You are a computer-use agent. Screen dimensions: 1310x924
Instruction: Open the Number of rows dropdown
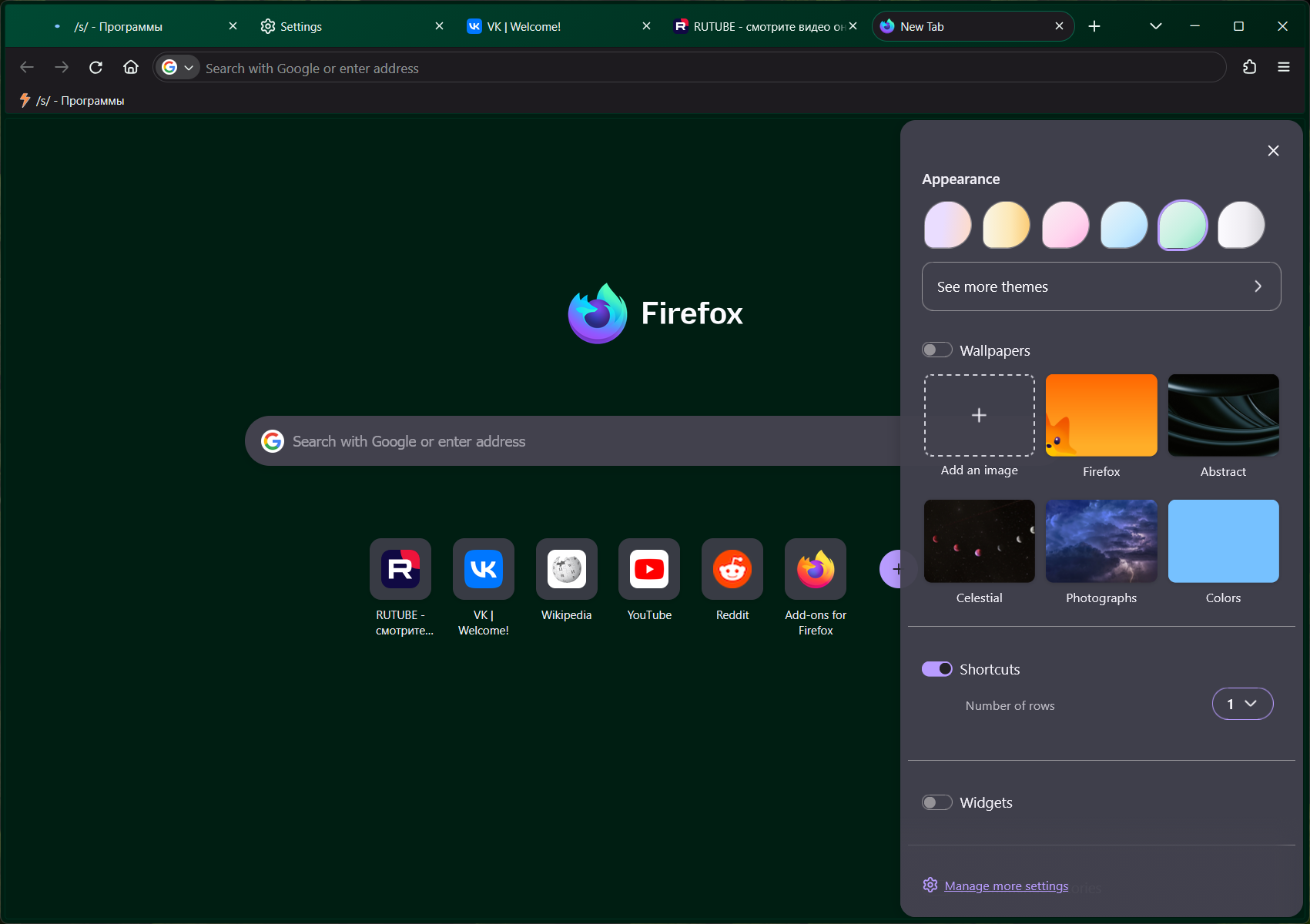tap(1242, 704)
